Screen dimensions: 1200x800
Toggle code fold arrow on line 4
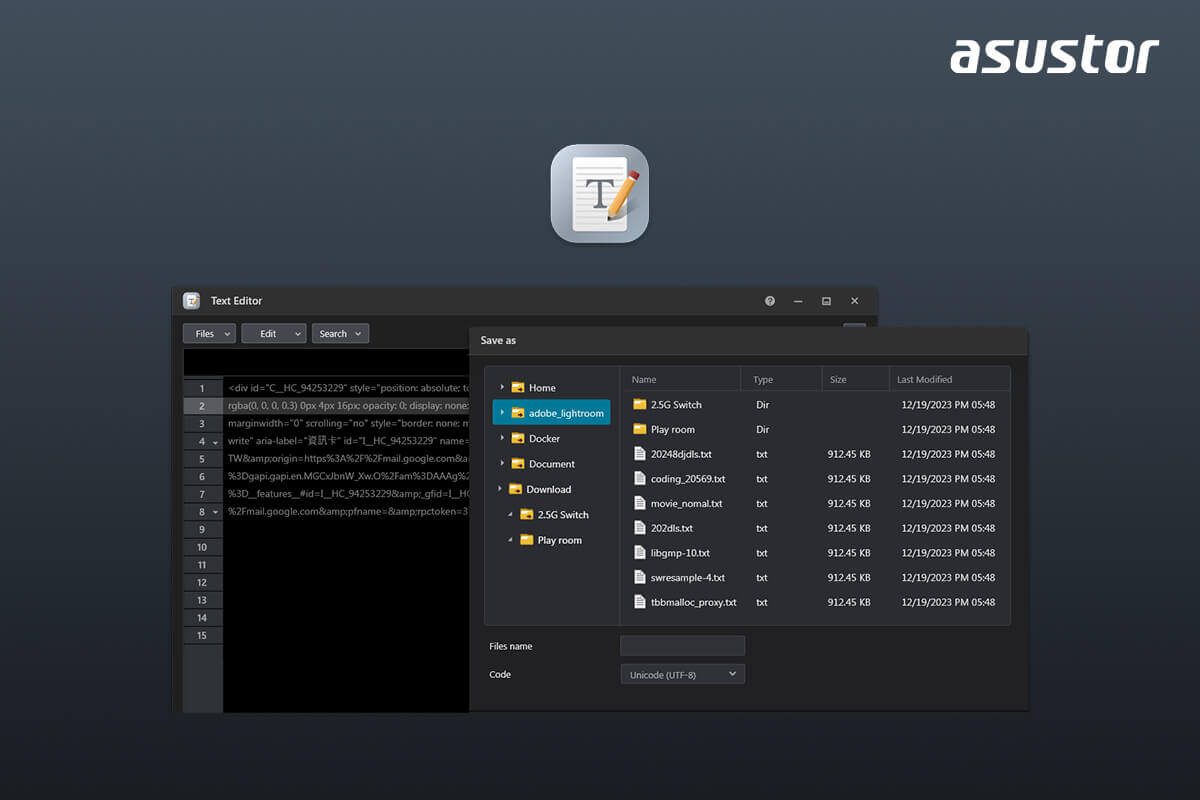pyautogui.click(x=215, y=442)
